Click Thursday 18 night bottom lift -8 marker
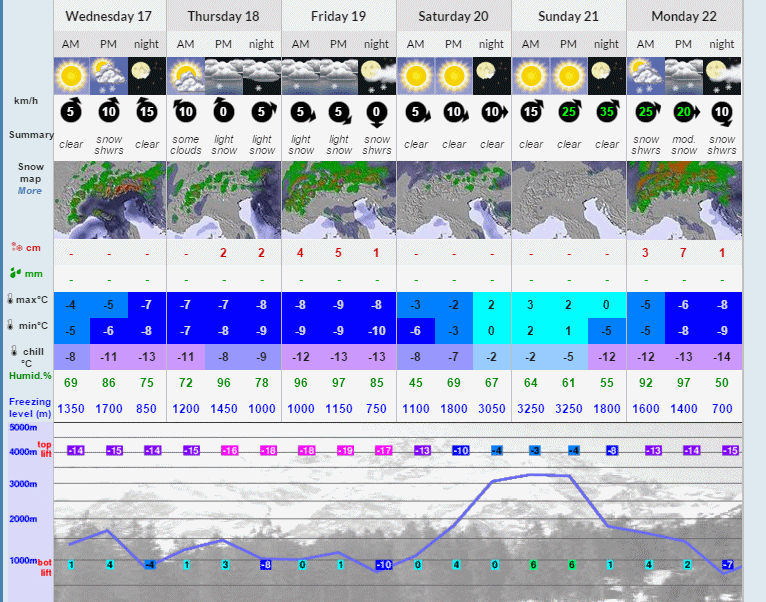766x602 pixels. (266, 565)
